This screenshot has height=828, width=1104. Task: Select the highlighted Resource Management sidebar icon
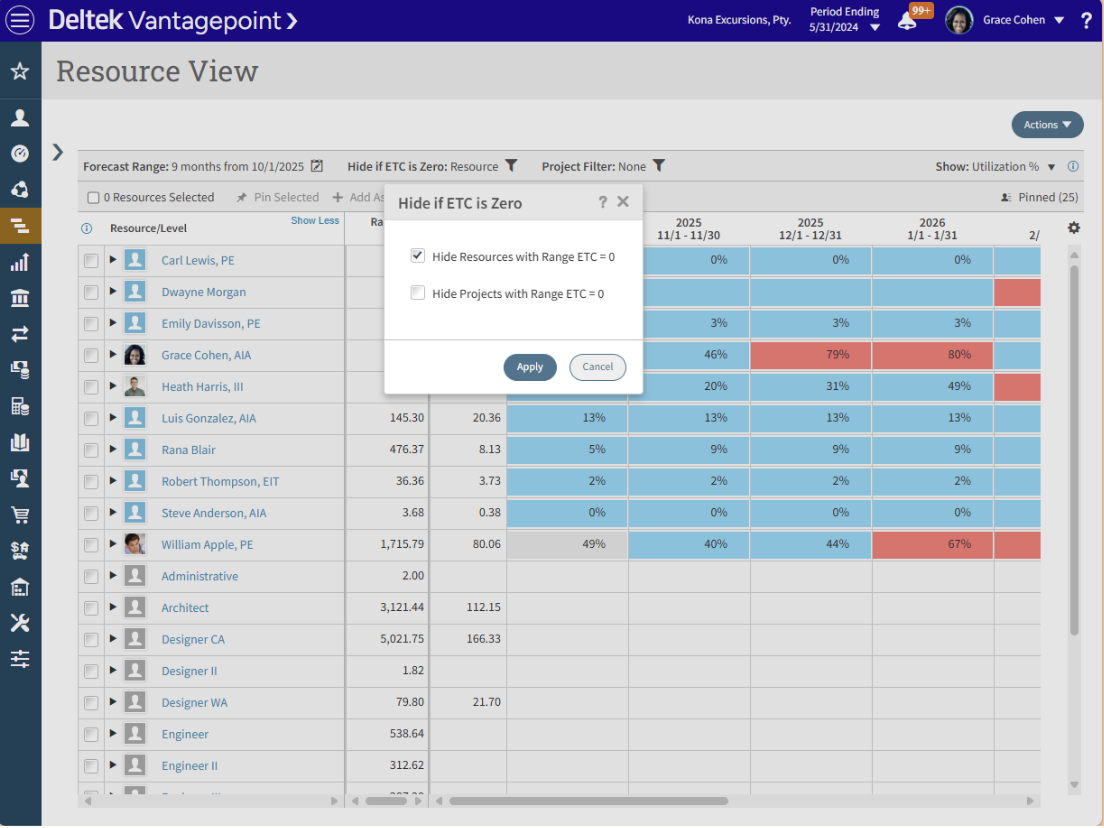click(x=20, y=225)
